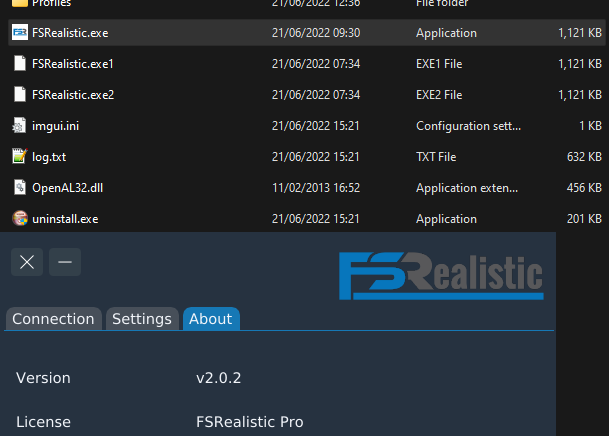Click the FSRealistic Pro license value
609x436 pixels.
(250, 422)
